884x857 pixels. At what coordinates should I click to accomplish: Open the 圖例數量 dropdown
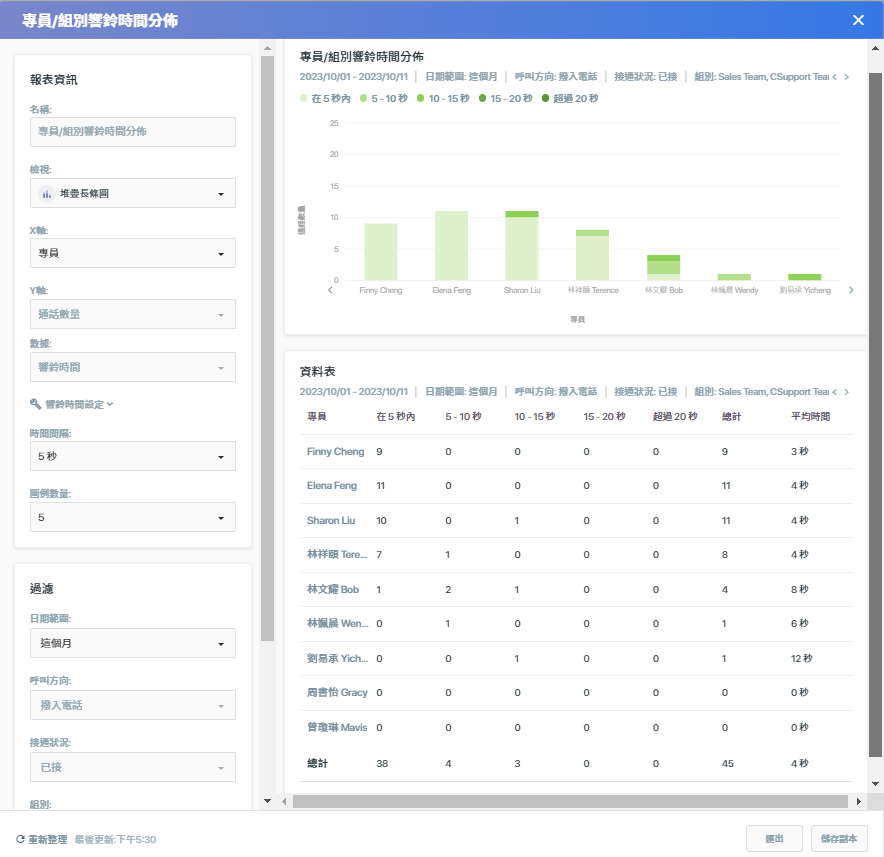pyautogui.click(x=132, y=517)
